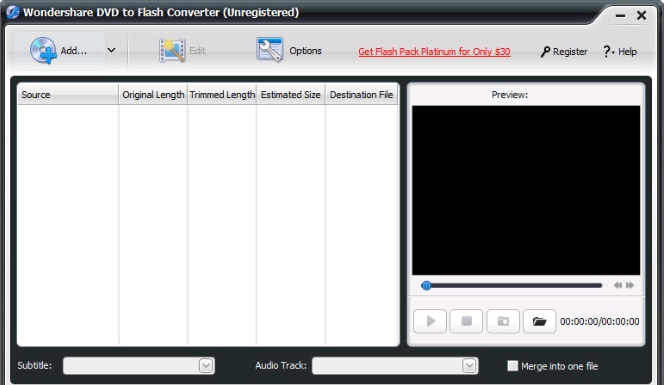Open the Flash Pack Platinum offer link
Viewport: 664px width, 385px height.
(434, 52)
